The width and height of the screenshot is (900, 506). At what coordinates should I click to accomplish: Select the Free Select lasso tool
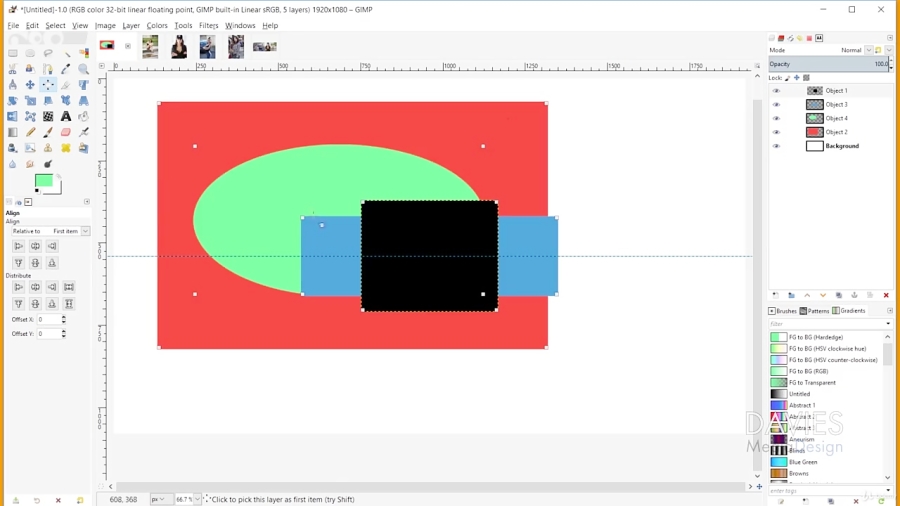point(48,53)
